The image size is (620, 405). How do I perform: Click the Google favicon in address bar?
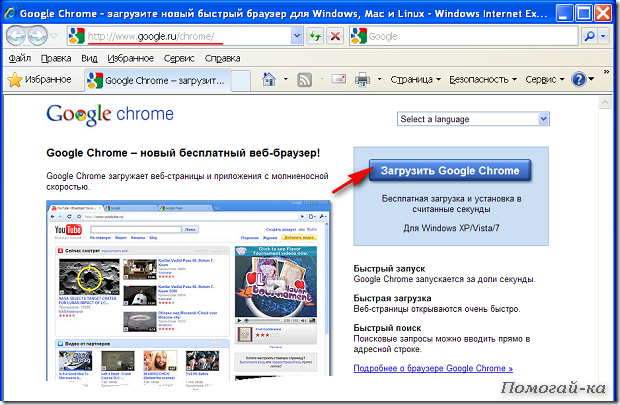(x=77, y=36)
